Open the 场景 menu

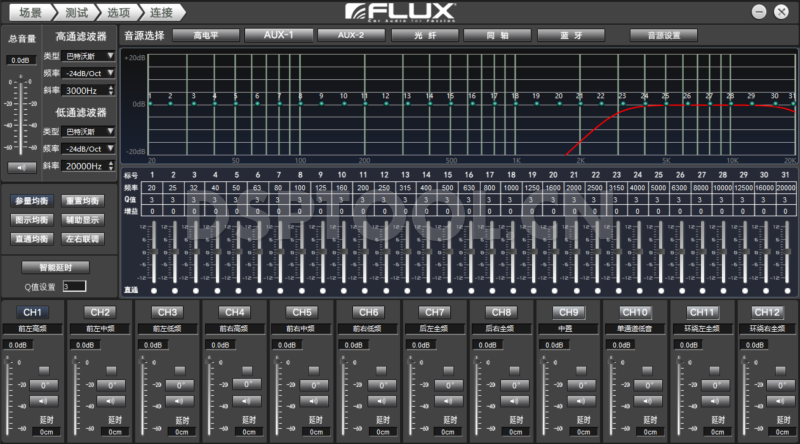click(30, 12)
